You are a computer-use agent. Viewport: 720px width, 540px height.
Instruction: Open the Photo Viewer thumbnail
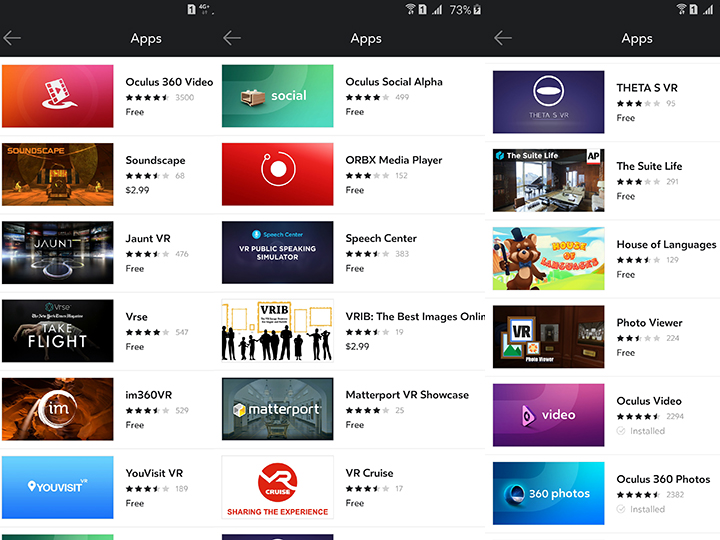(x=548, y=337)
